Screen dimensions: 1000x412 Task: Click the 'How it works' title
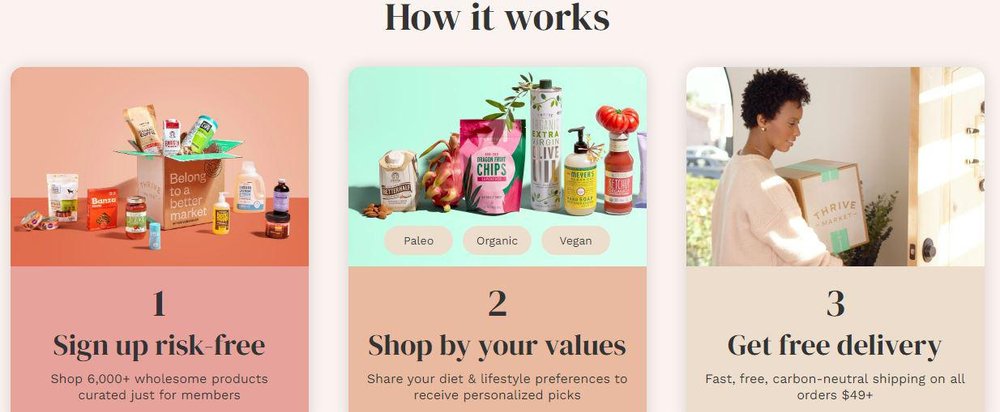pyautogui.click(x=497, y=17)
